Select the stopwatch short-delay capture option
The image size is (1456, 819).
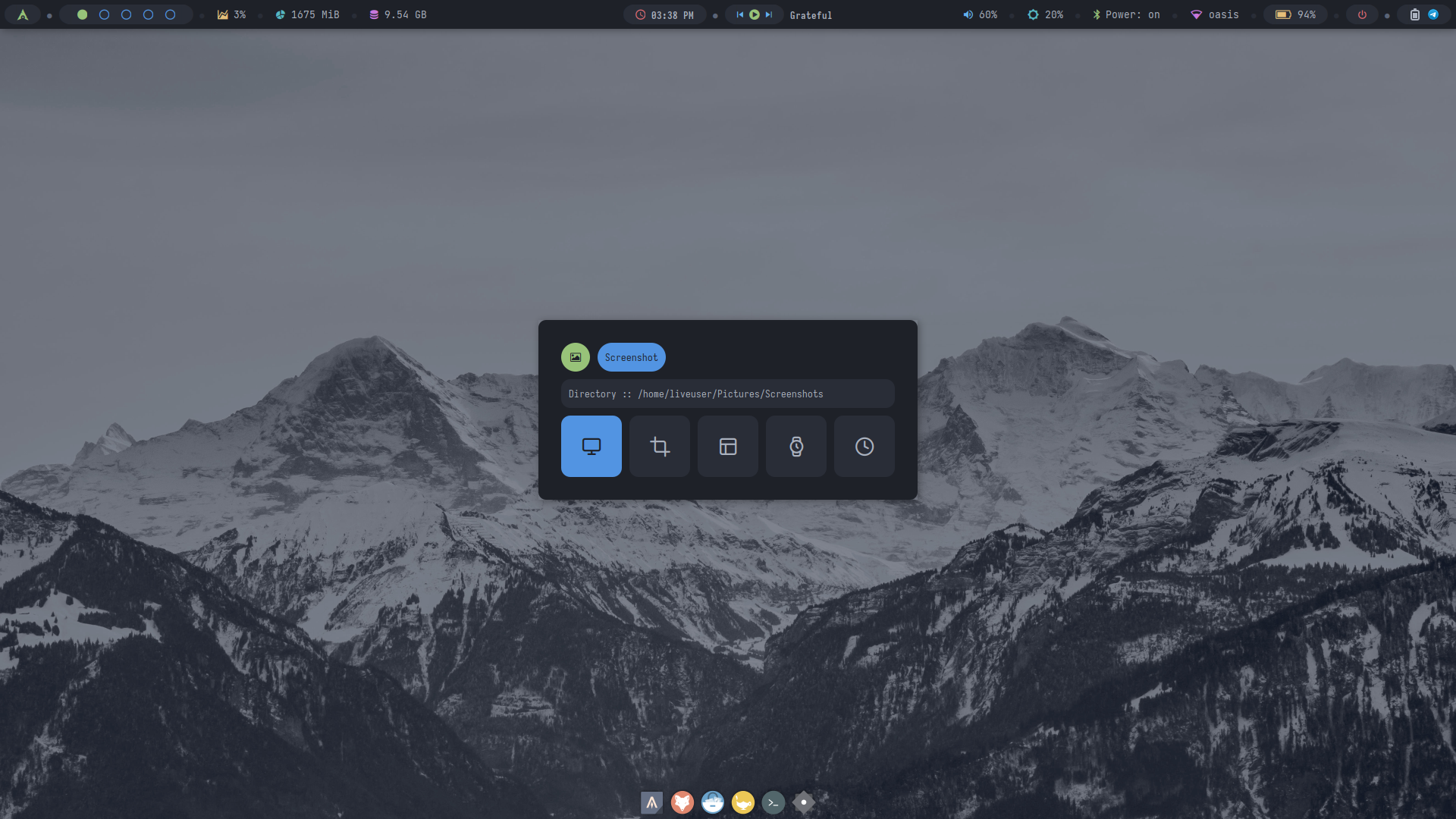(795, 446)
